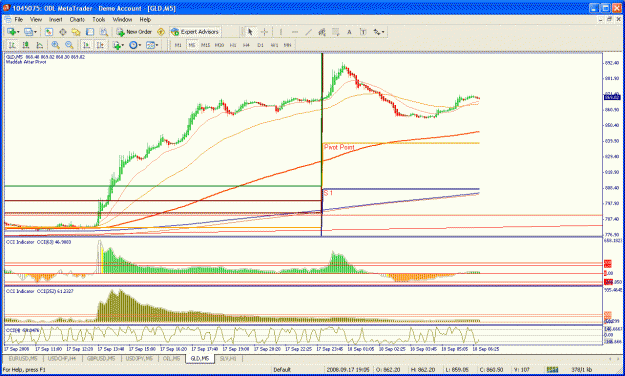Viewport: 625px width, 376px height.
Task: Set the timeframe to M15
Action: coord(205,45)
